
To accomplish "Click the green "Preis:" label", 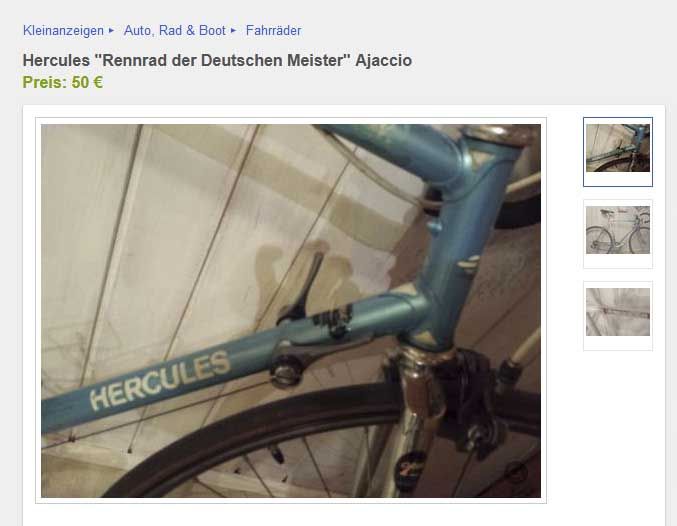I will pos(45,82).
